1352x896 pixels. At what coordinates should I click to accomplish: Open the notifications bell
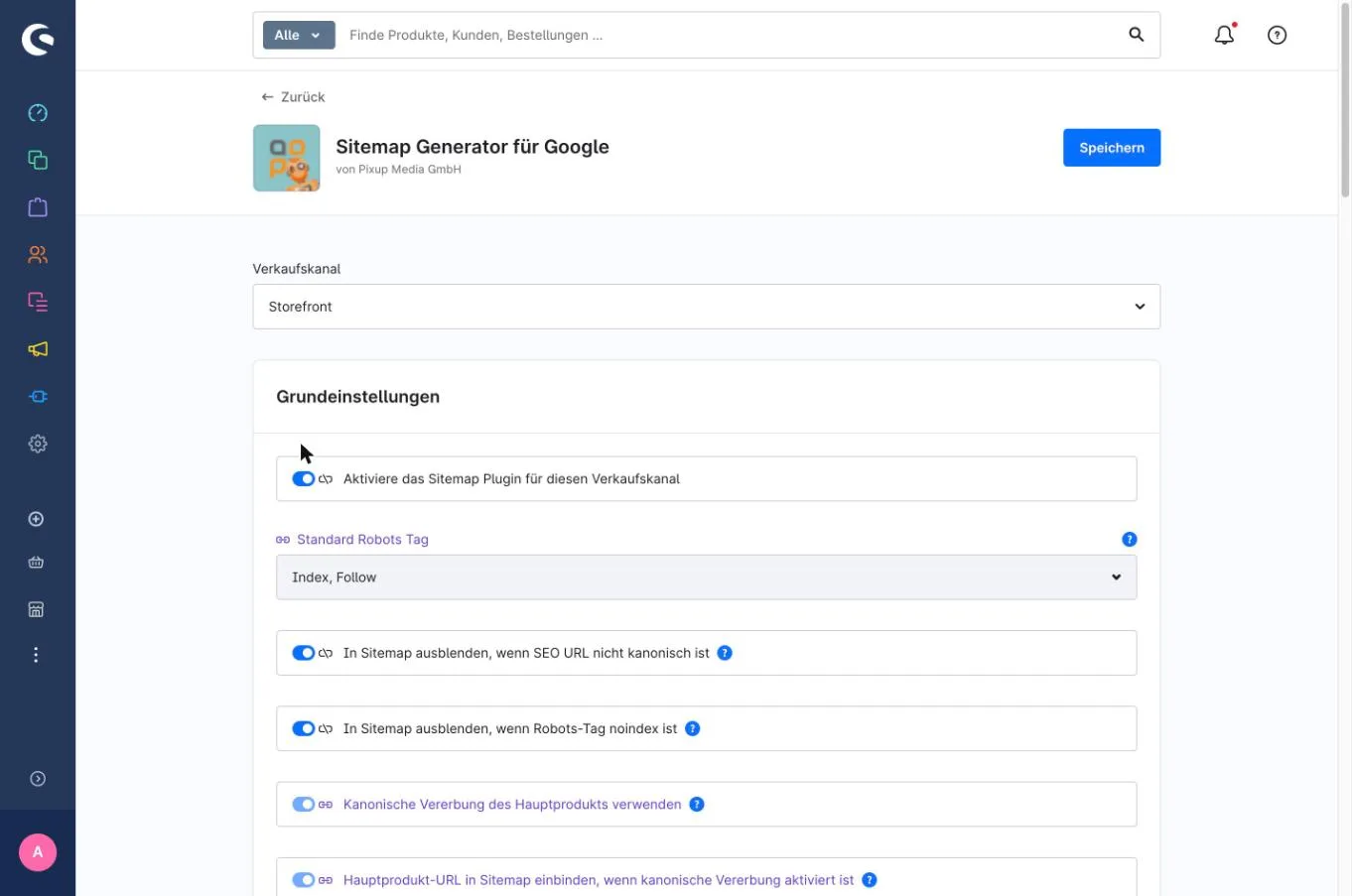coord(1225,35)
